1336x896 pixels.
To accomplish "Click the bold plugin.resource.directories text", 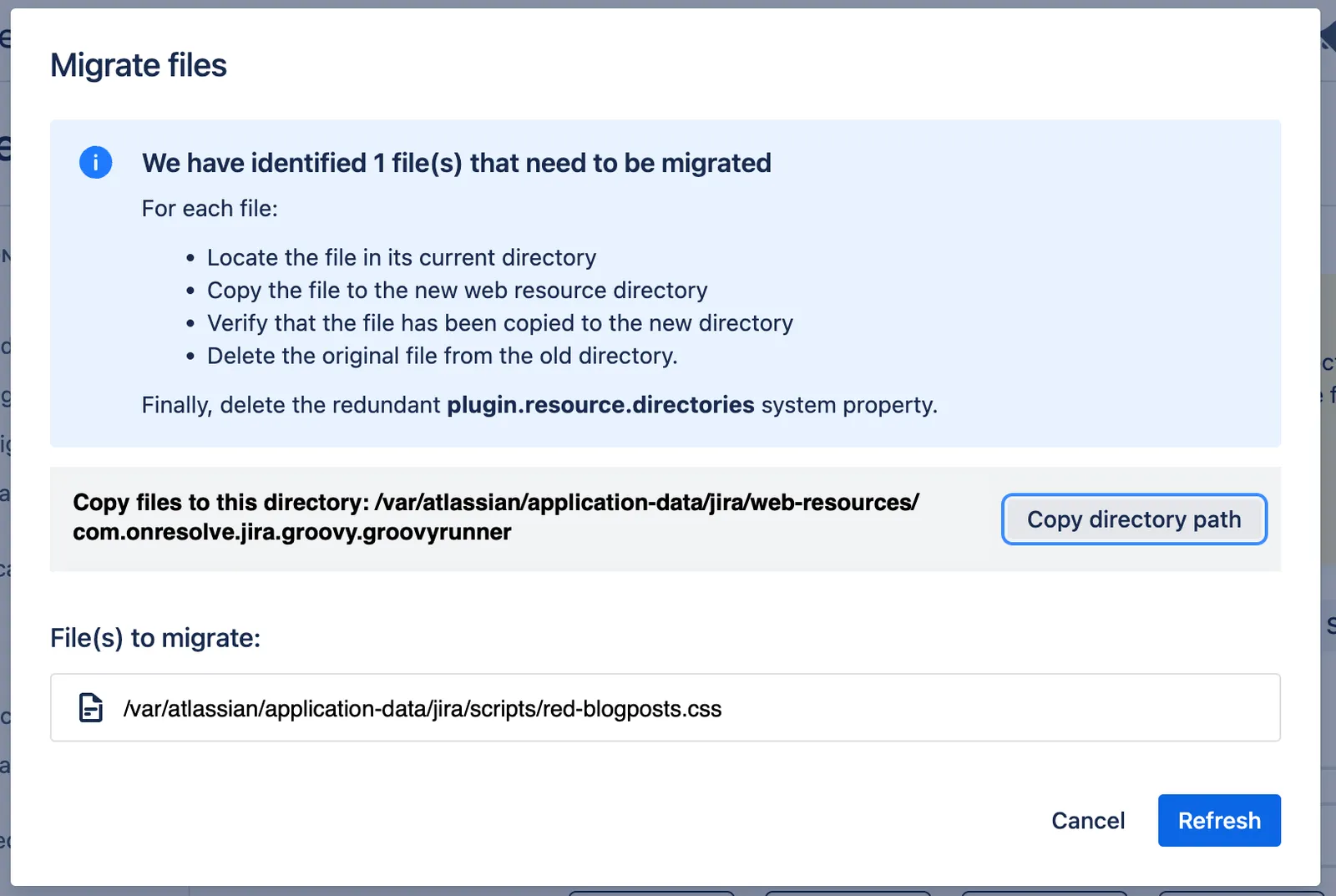I will (x=600, y=405).
